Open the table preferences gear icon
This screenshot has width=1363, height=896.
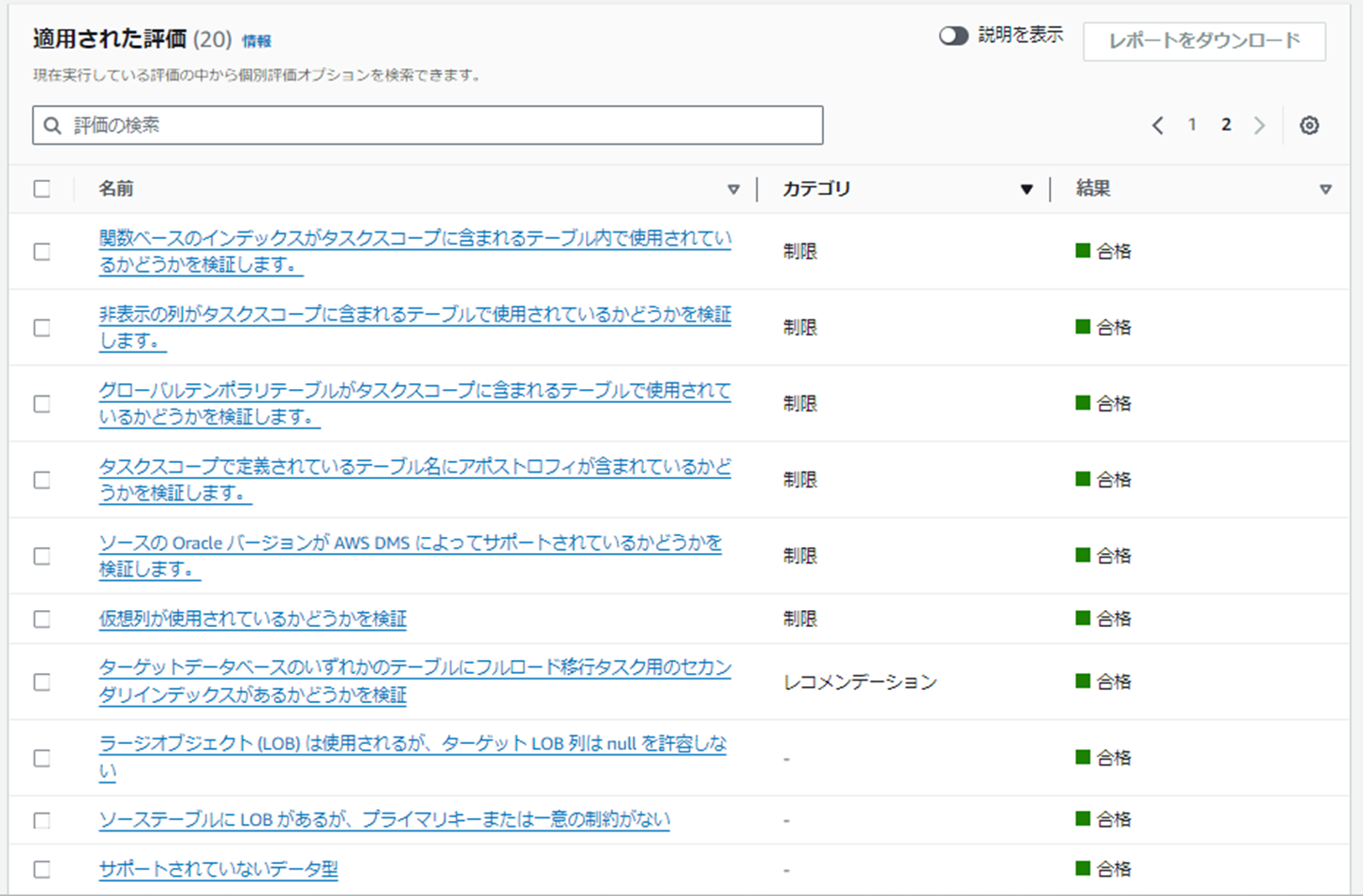point(1309,125)
